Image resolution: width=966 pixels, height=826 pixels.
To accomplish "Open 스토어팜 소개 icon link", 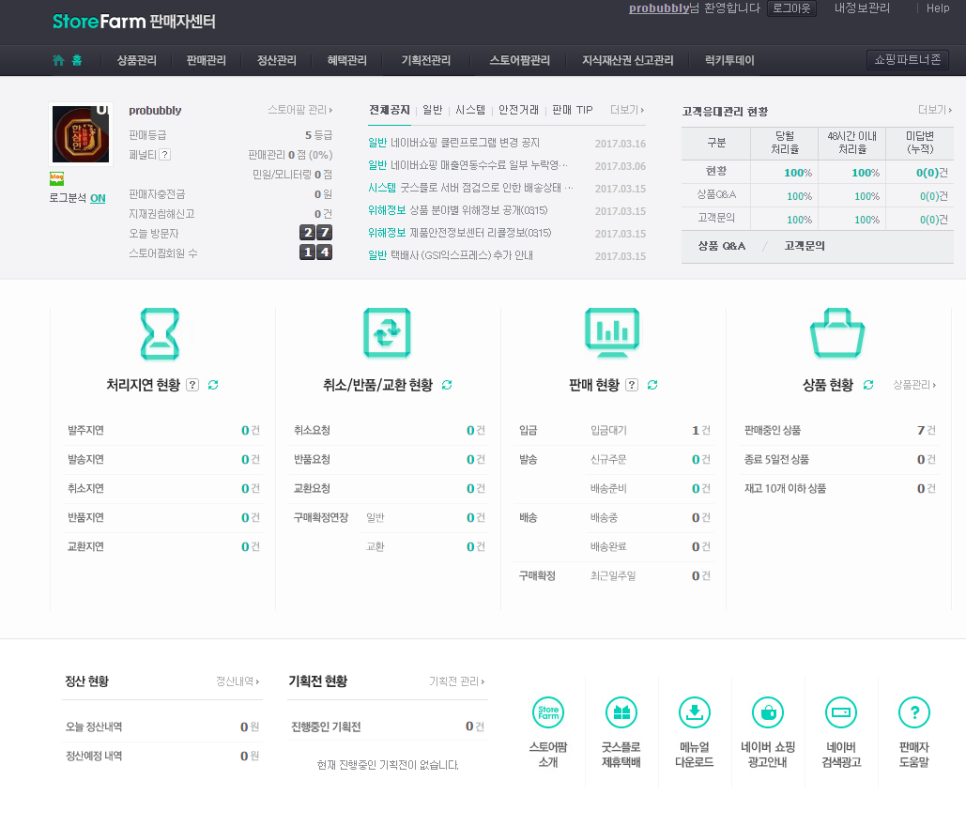I will click(x=548, y=713).
